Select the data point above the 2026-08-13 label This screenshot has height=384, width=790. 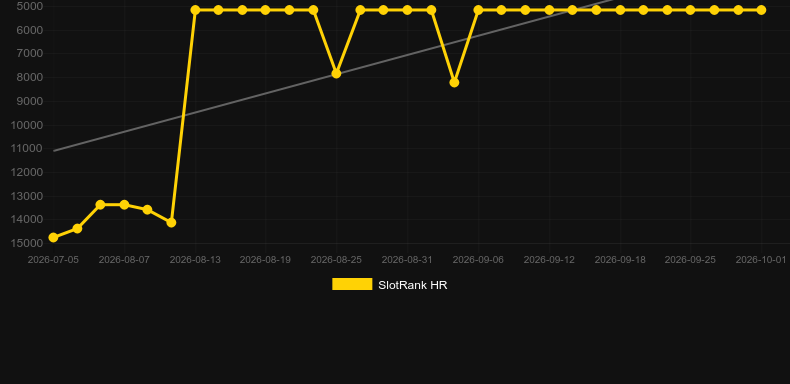195,10
